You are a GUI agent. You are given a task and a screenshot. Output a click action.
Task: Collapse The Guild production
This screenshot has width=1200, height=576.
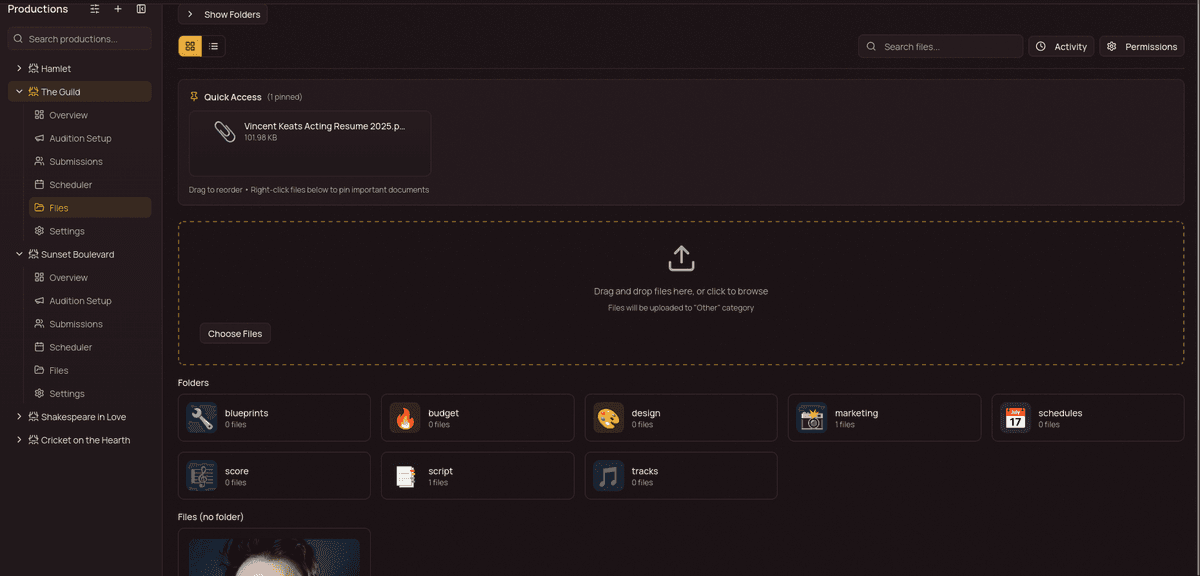click(17, 90)
